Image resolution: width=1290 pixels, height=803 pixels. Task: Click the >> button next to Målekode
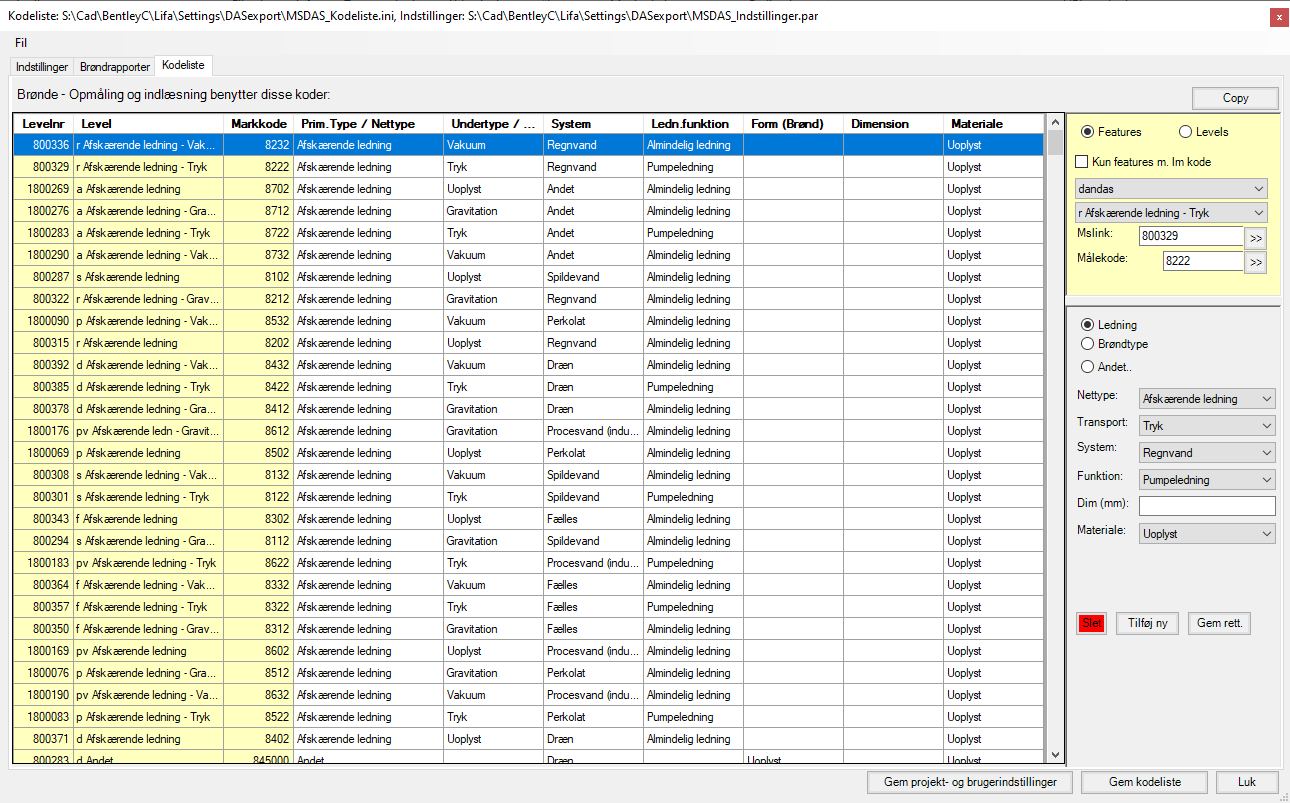point(1255,262)
